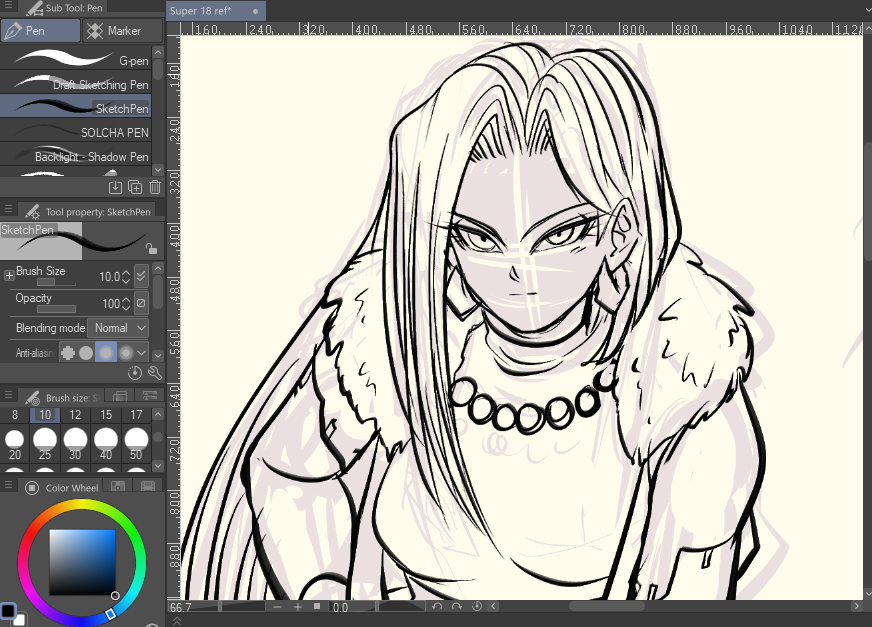This screenshot has width=872, height=627.
Task: Open the Blending mode dropdown
Action: [x=118, y=328]
